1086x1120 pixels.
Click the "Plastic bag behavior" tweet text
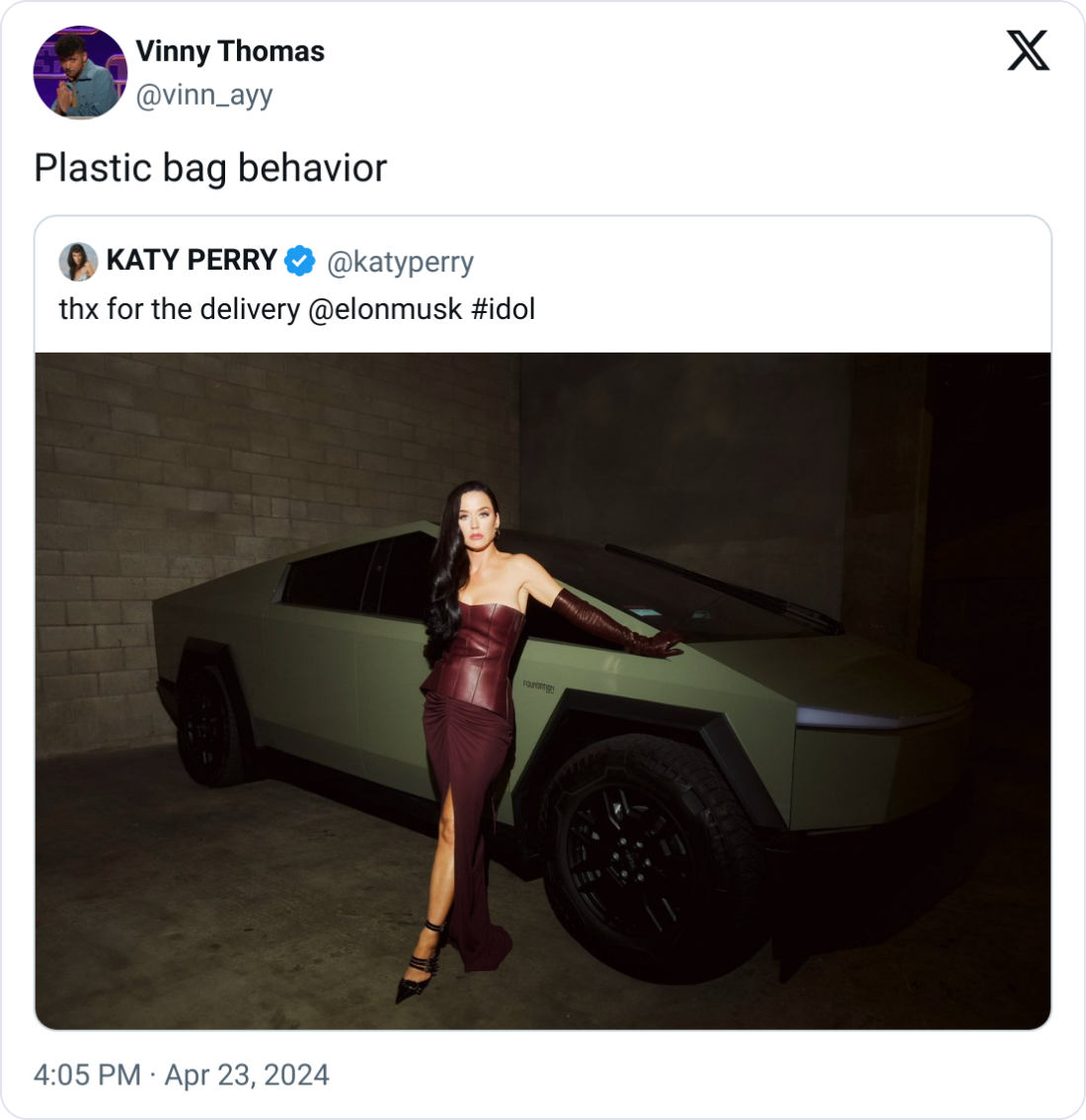click(x=210, y=168)
